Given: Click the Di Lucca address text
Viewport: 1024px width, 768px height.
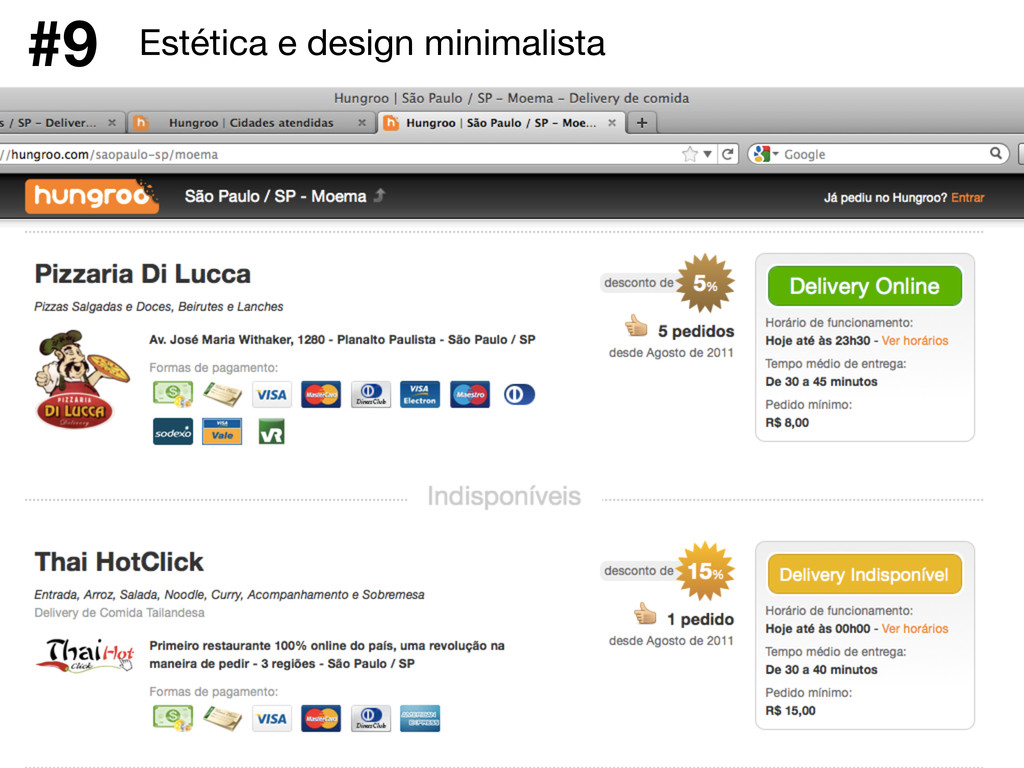Looking at the screenshot, I should click(342, 340).
